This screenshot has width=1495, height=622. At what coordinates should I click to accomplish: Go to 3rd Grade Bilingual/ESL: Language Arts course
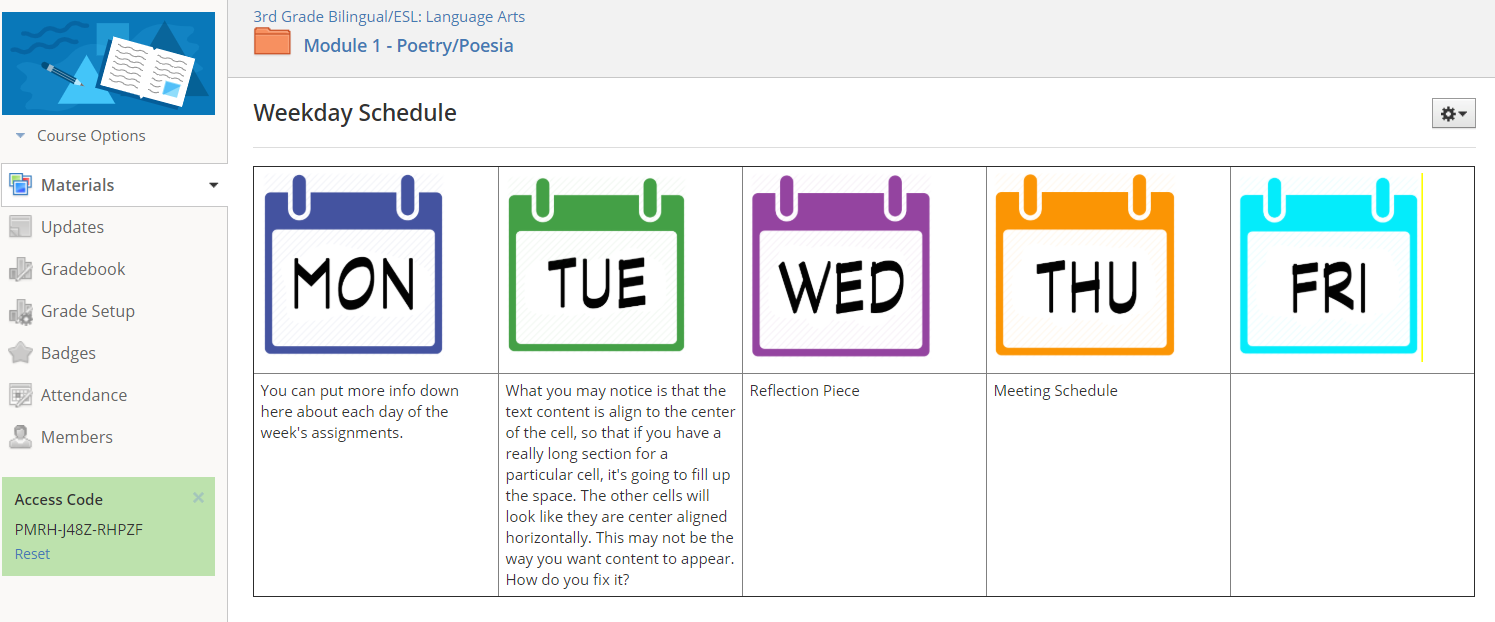(389, 16)
